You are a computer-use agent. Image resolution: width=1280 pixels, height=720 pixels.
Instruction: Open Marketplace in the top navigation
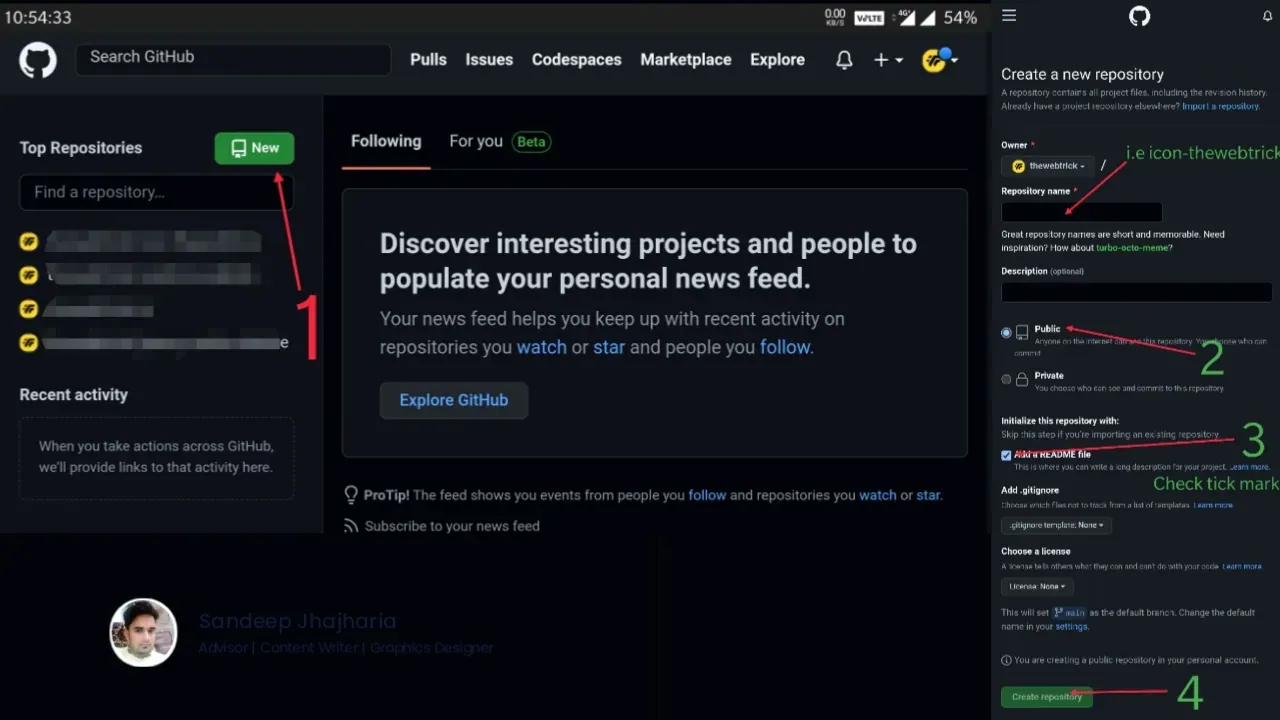[686, 60]
